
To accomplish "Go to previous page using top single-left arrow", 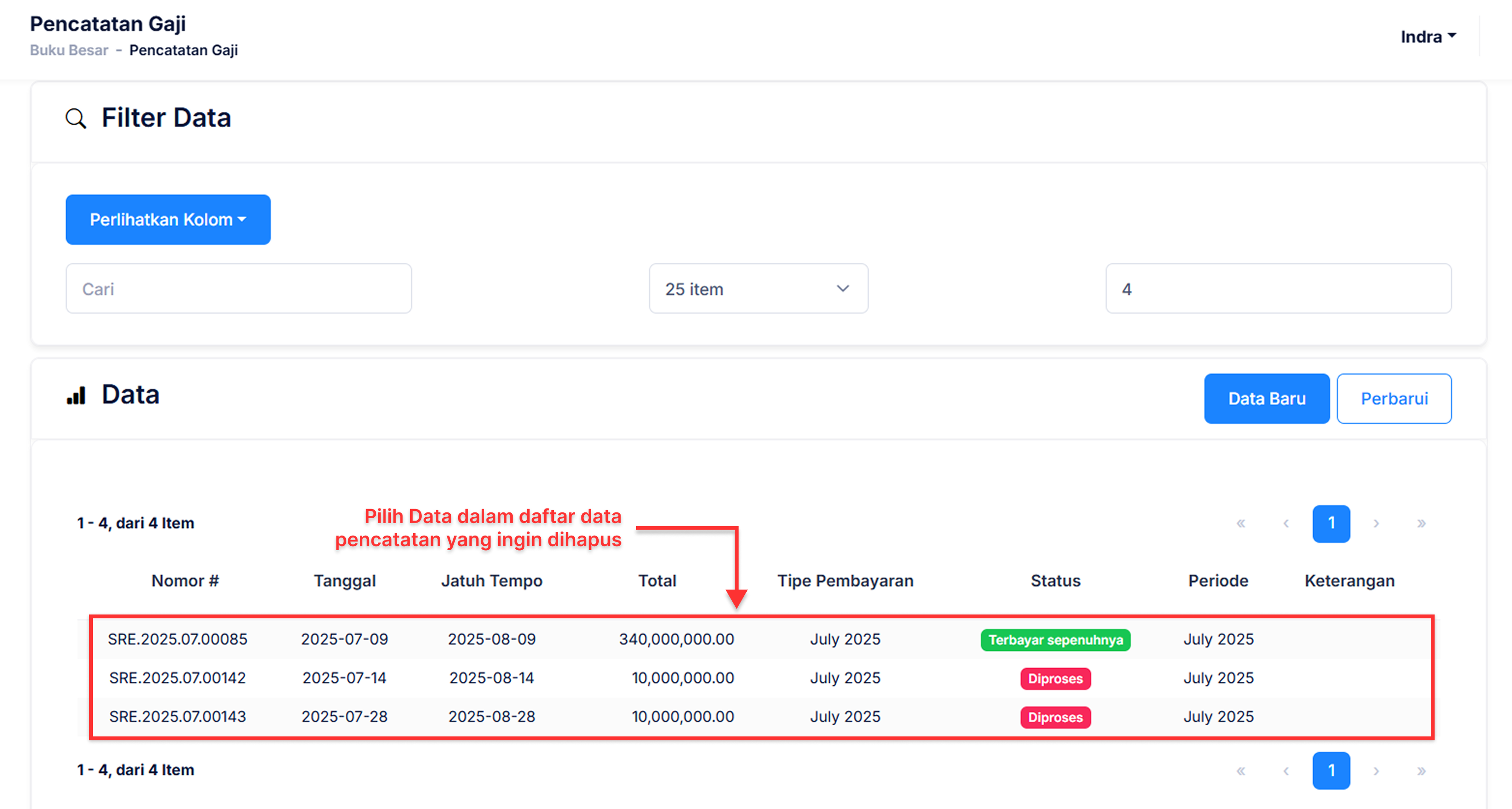I will 1286,523.
